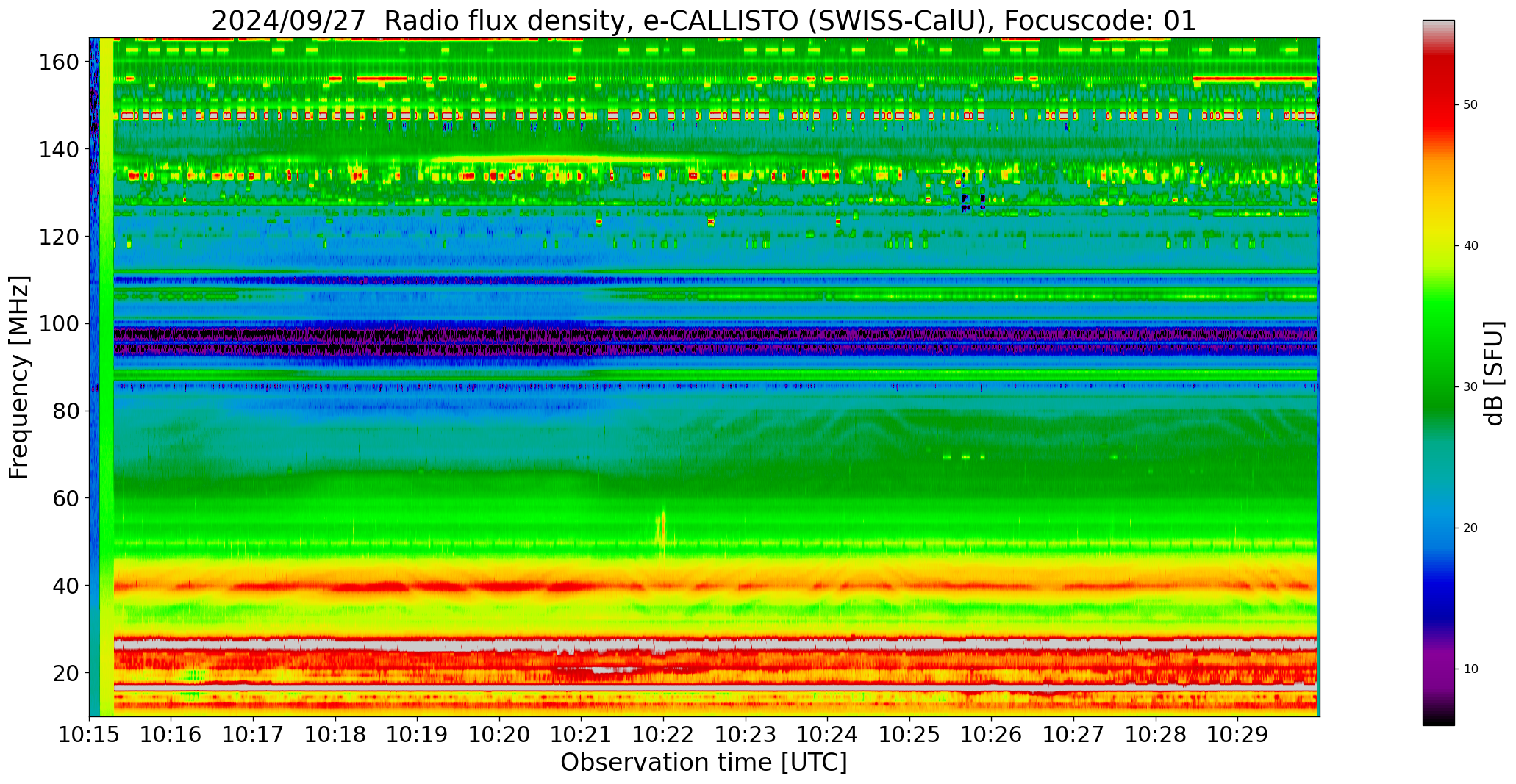Click the 10:29 time tick label
The image size is (1516, 784).
point(1237,734)
